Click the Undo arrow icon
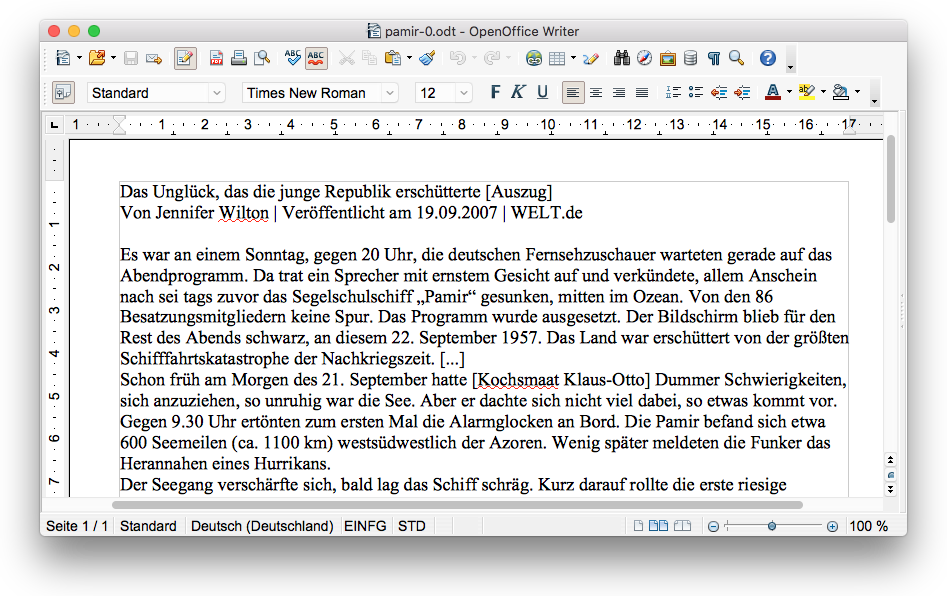 458,58
